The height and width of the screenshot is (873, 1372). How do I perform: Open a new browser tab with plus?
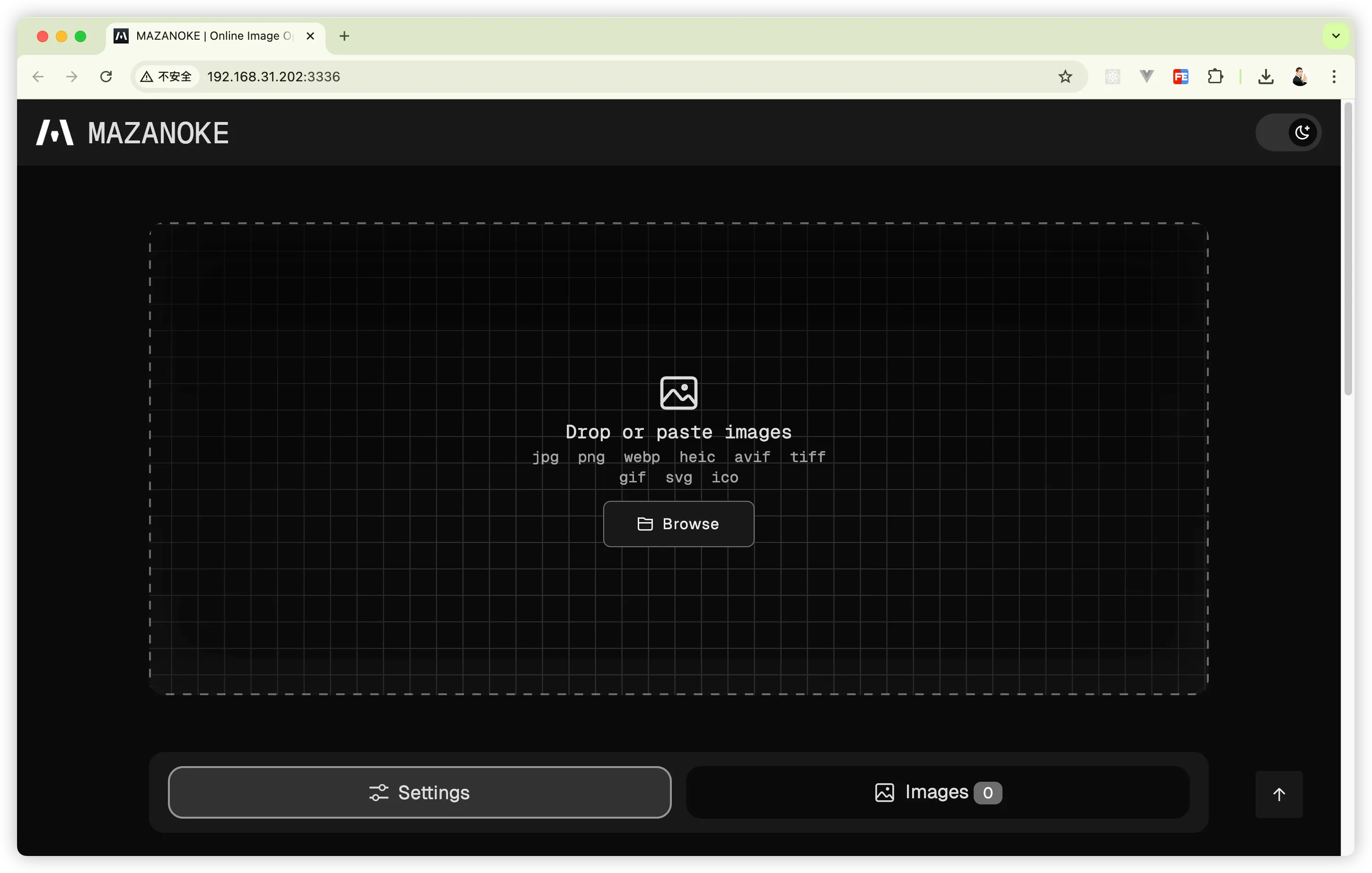[344, 36]
